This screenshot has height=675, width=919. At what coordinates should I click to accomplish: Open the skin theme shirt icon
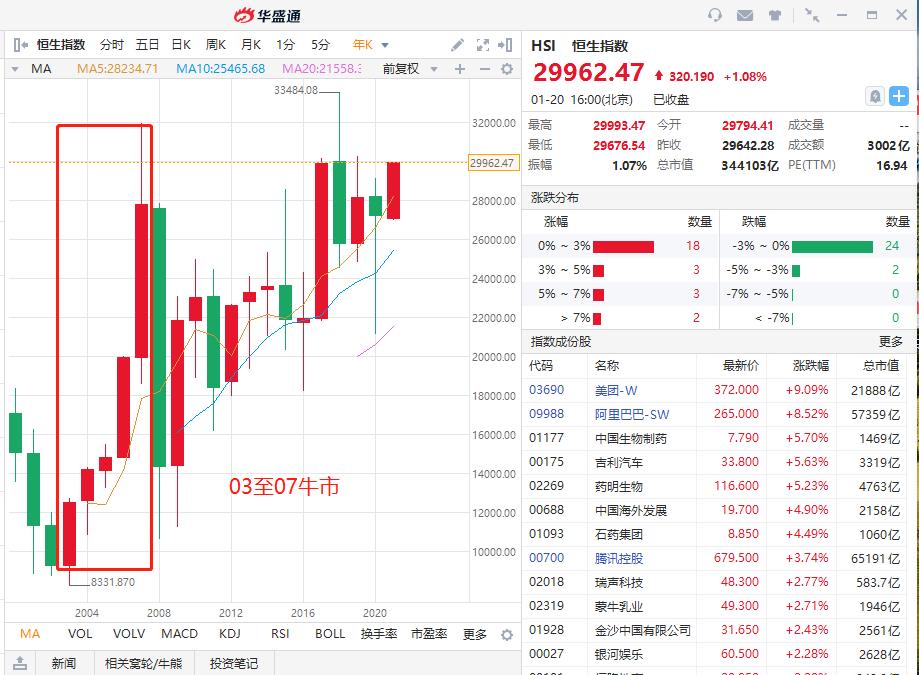775,15
